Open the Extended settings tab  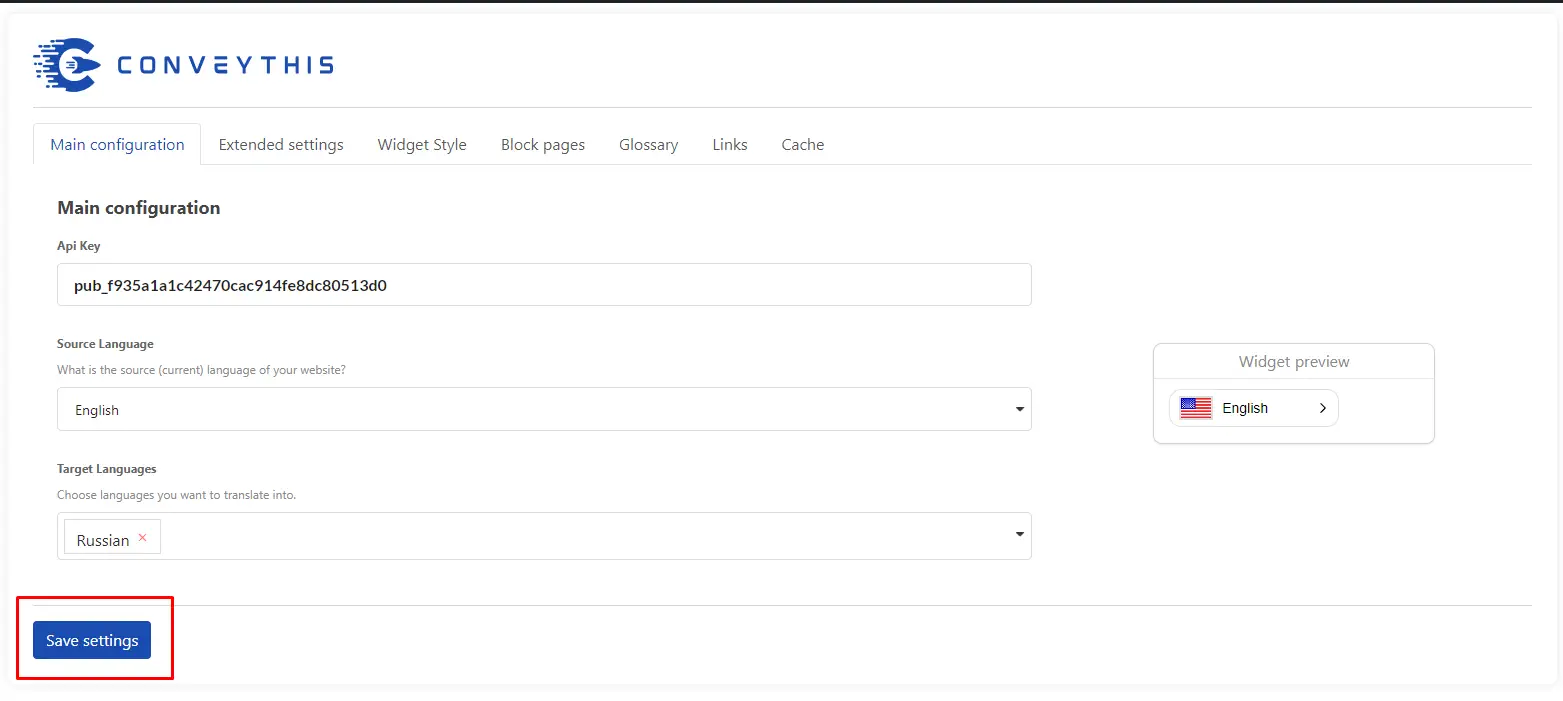[281, 145]
